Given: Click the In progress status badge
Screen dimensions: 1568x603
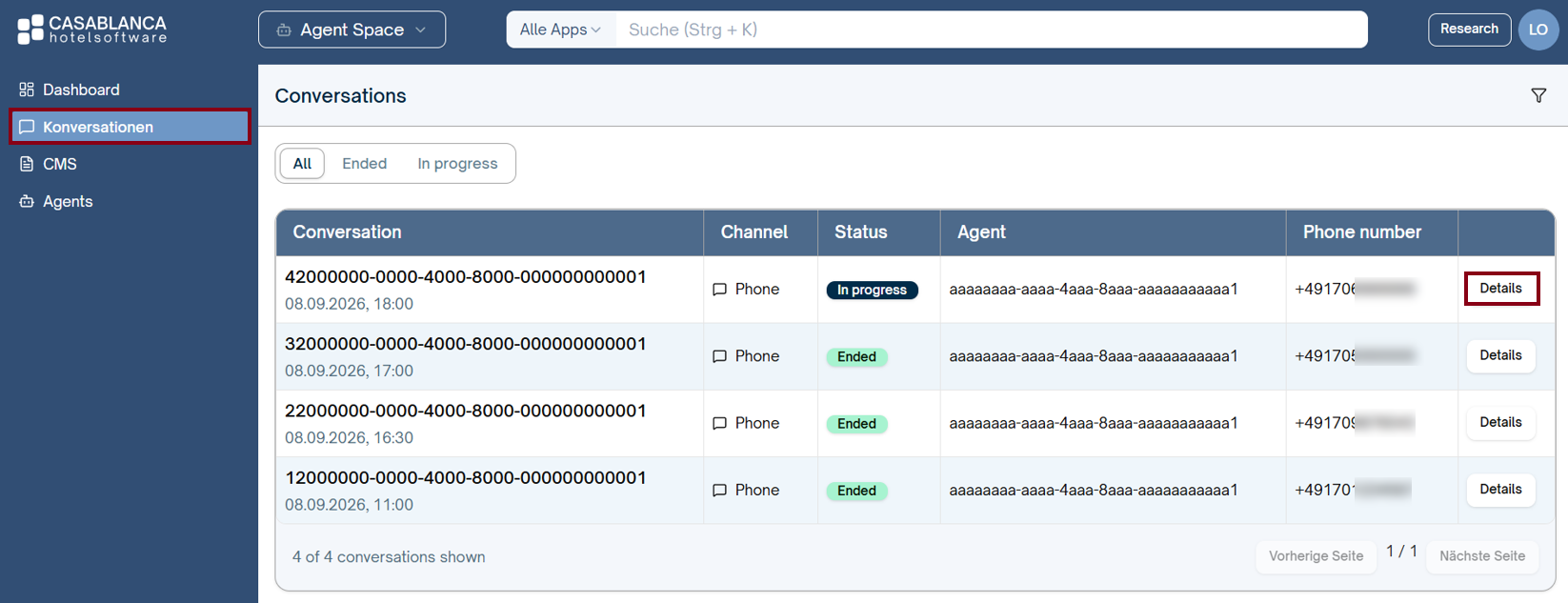Looking at the screenshot, I should [x=872, y=290].
